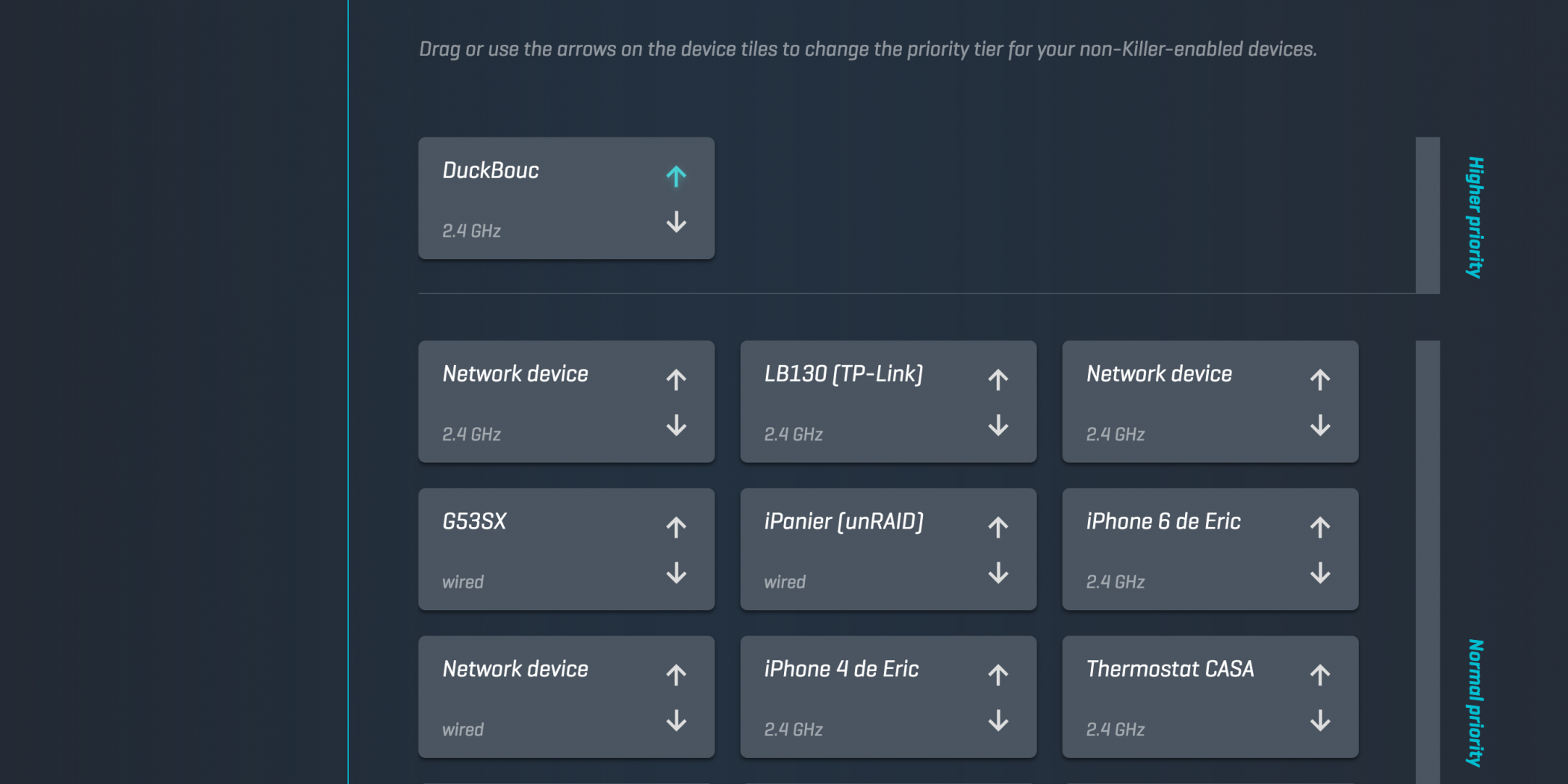Raise LB130 (TP-Link) priority with up arrow

click(x=998, y=379)
